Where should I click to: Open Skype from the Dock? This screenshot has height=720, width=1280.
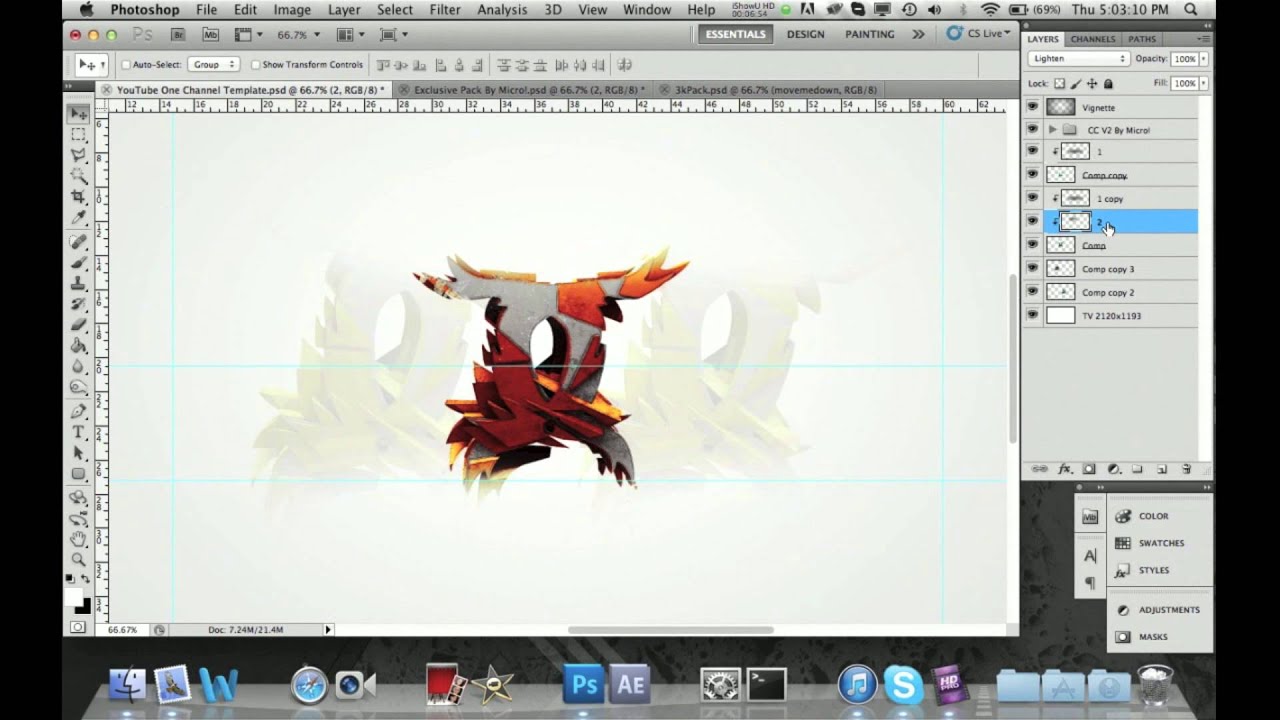pos(904,685)
